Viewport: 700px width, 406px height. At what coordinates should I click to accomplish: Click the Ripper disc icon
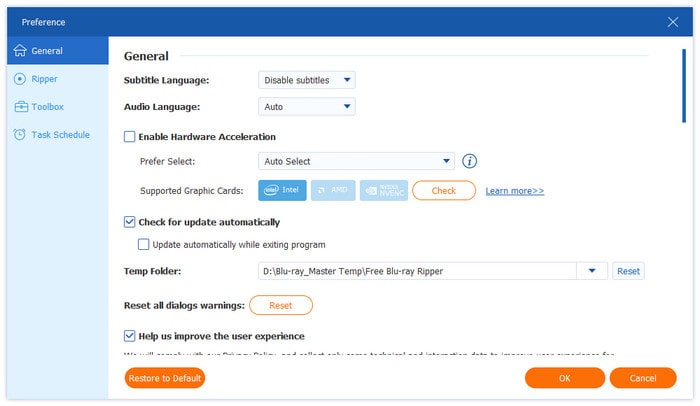click(x=20, y=79)
